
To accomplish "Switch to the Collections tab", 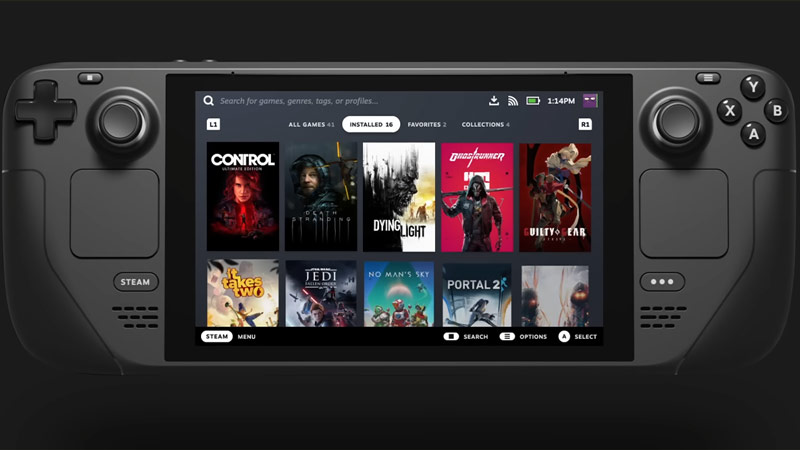I will 485,124.
